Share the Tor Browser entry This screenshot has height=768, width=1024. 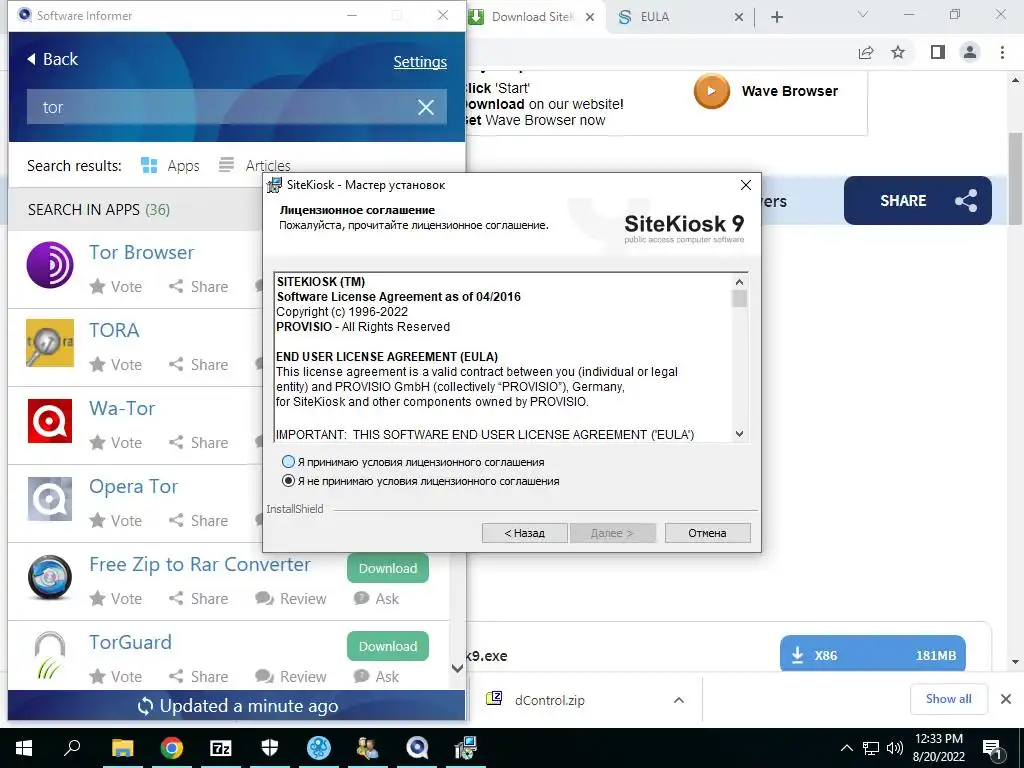(199, 287)
